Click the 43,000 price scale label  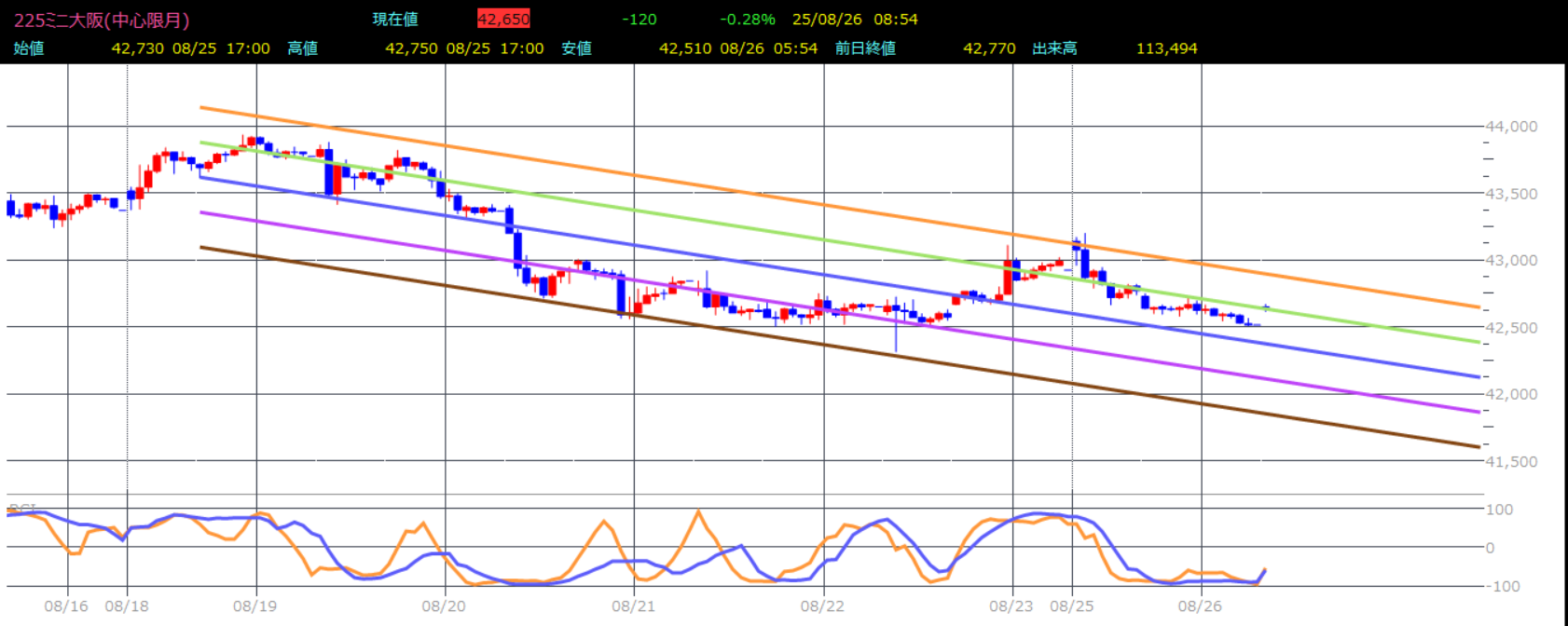pos(1511,261)
